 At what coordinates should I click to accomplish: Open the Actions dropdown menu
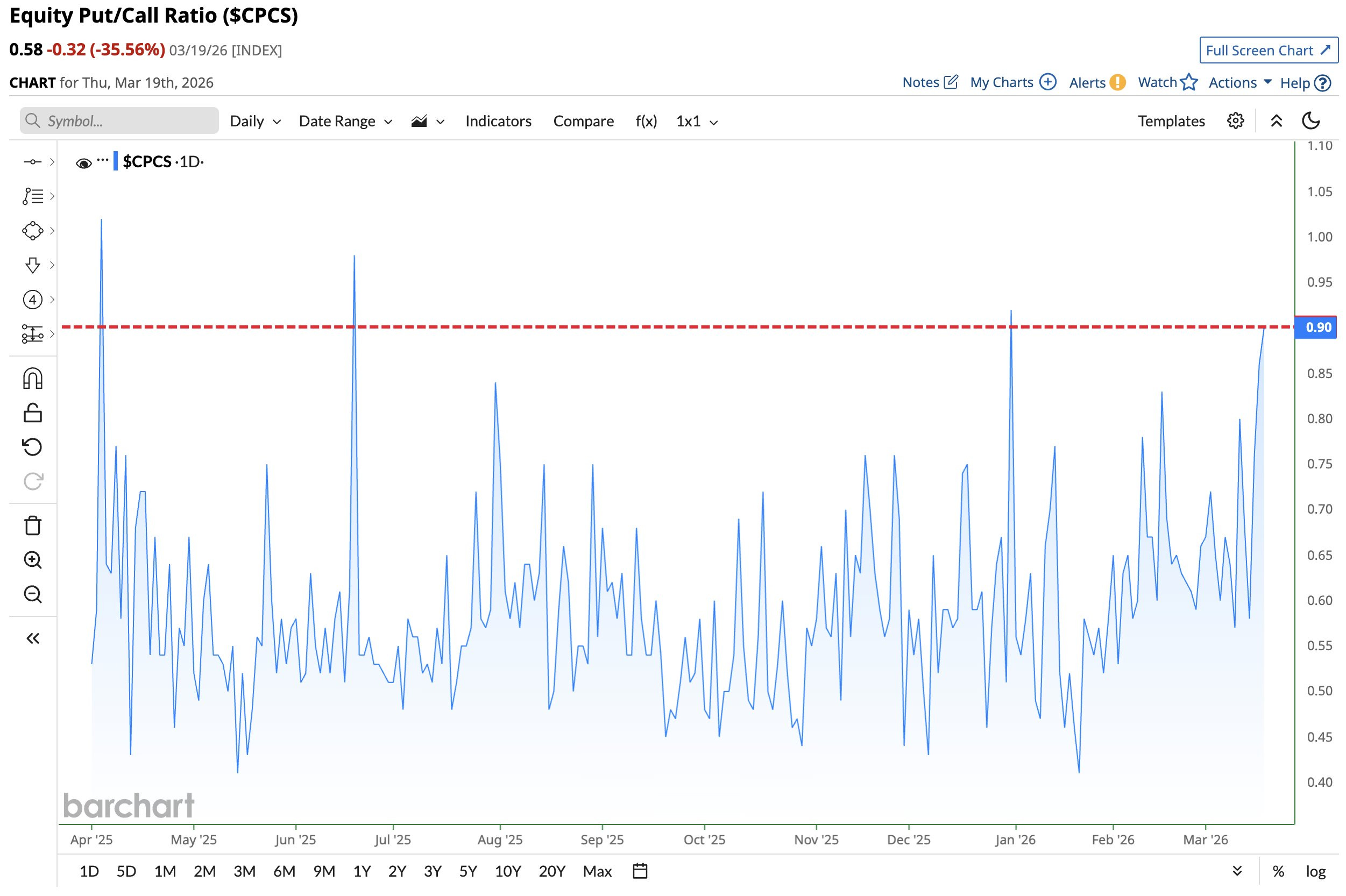[1238, 83]
